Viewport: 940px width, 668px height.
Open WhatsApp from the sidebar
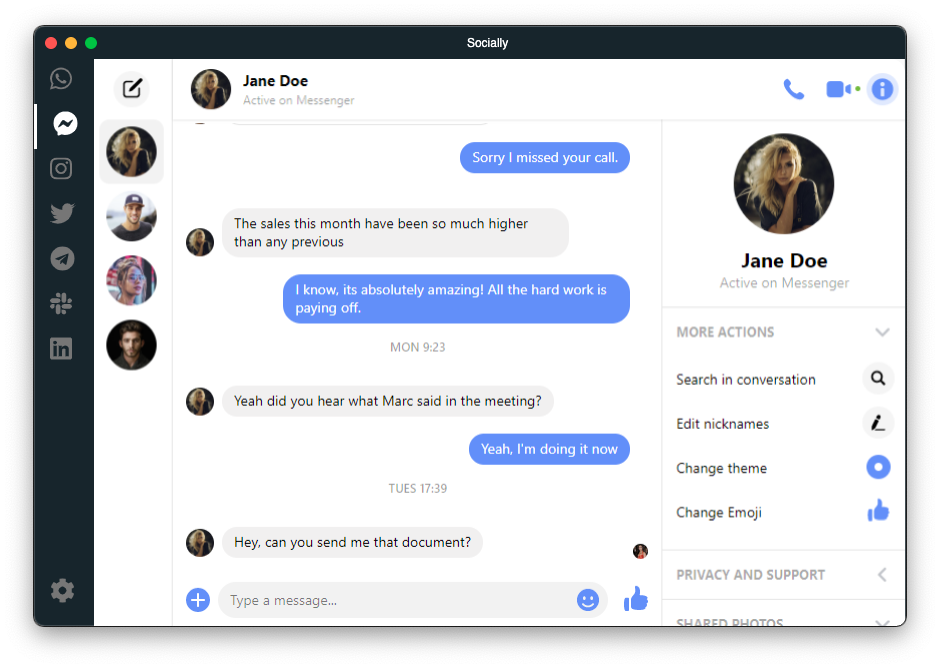coord(61,79)
